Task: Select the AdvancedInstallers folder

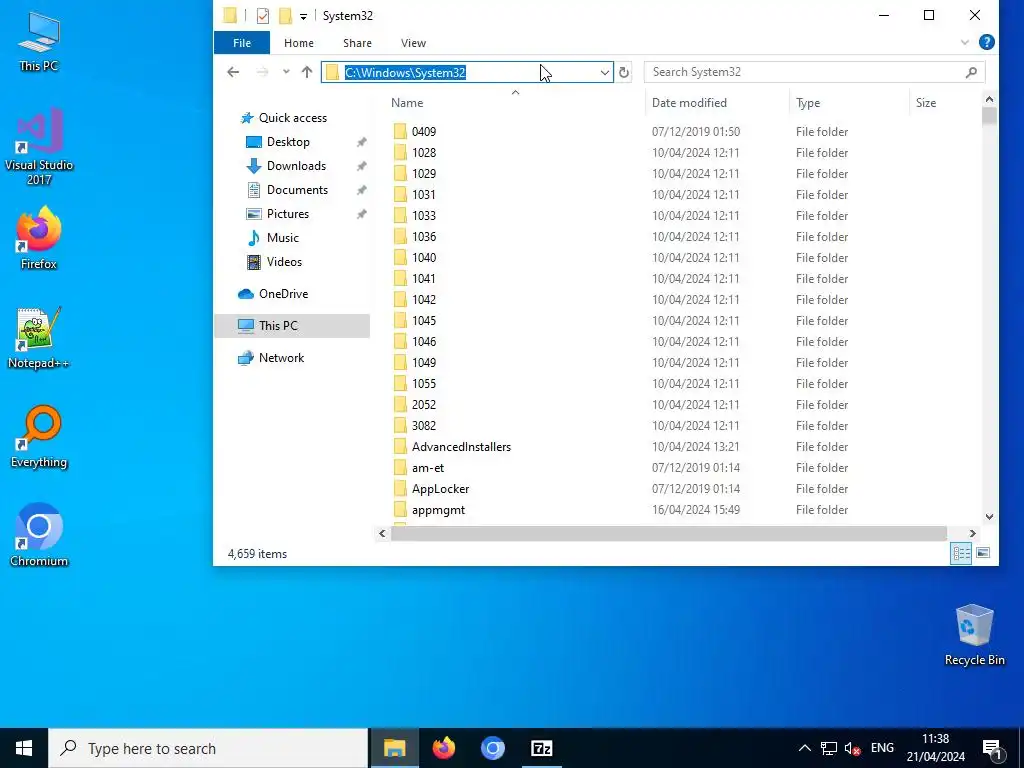Action: coord(461,447)
